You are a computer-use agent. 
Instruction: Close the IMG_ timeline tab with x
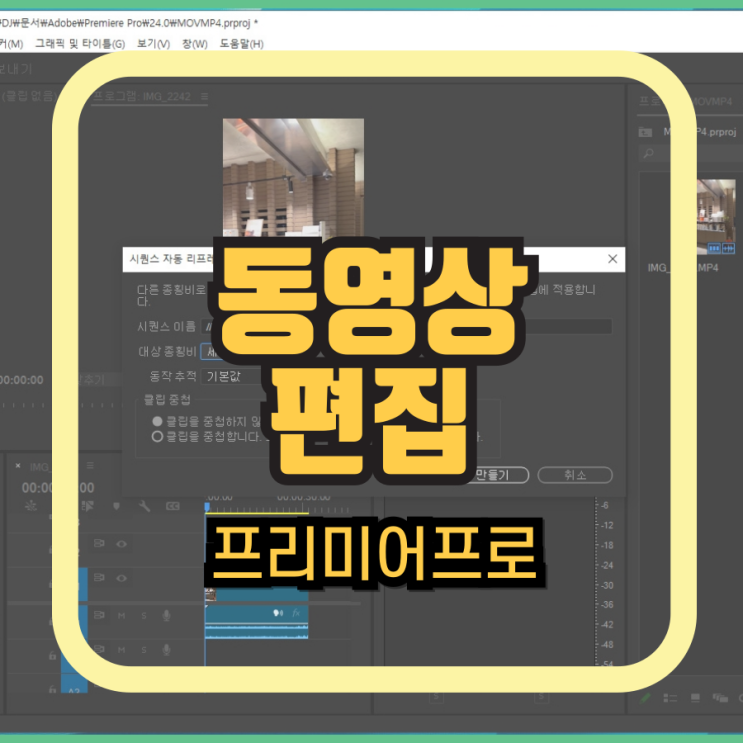point(18,466)
